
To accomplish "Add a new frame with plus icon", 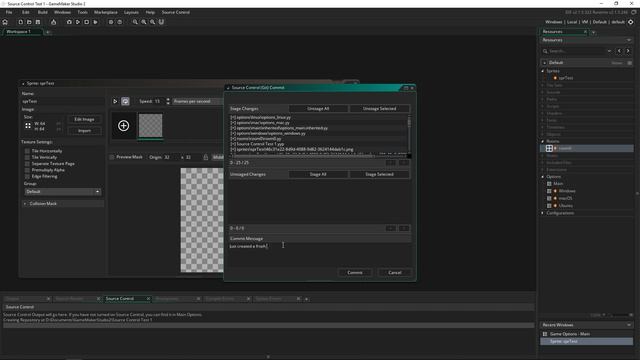I will pyautogui.click(x=124, y=126).
